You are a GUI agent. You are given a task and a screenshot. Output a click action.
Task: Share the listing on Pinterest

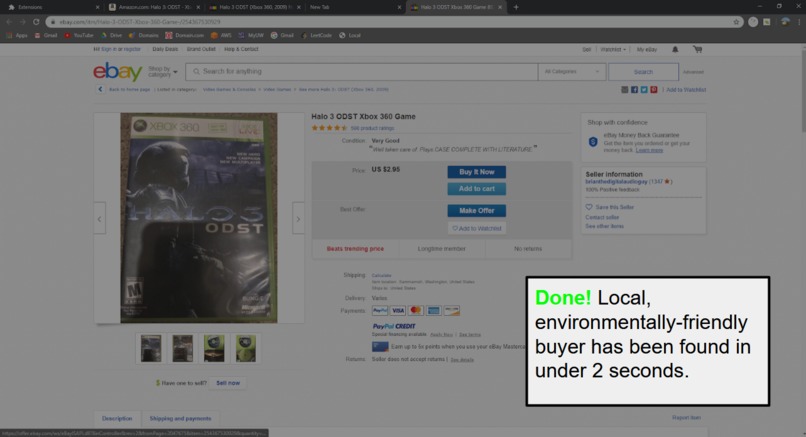[x=654, y=89]
